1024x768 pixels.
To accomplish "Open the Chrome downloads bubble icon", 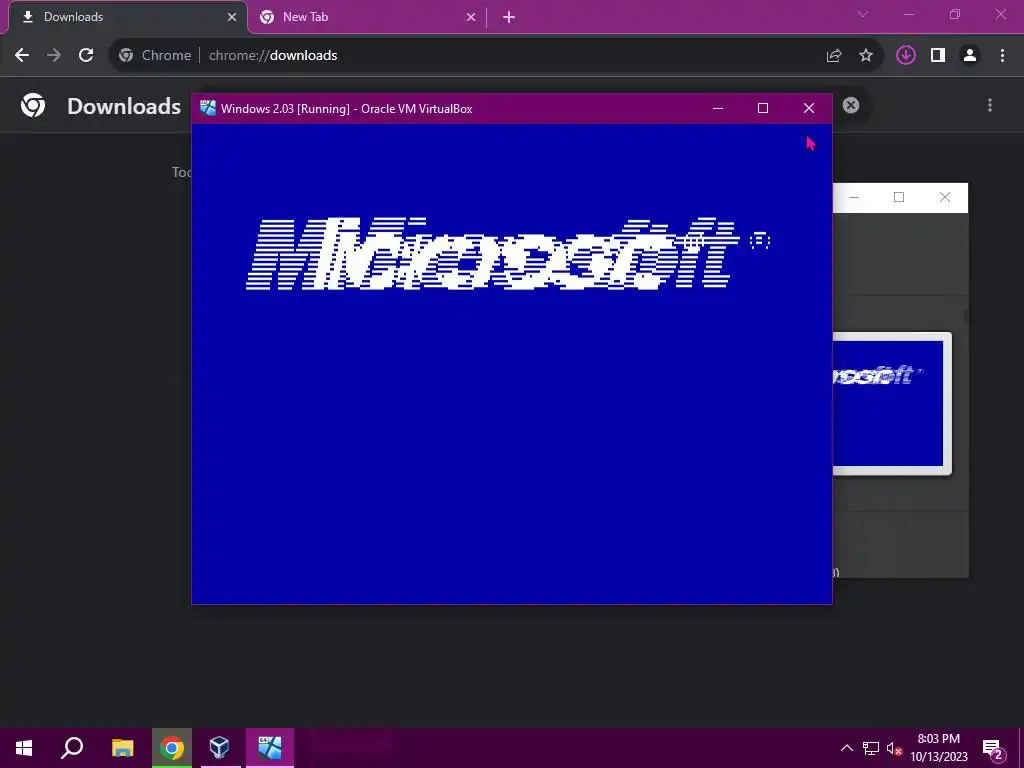I will click(x=906, y=56).
